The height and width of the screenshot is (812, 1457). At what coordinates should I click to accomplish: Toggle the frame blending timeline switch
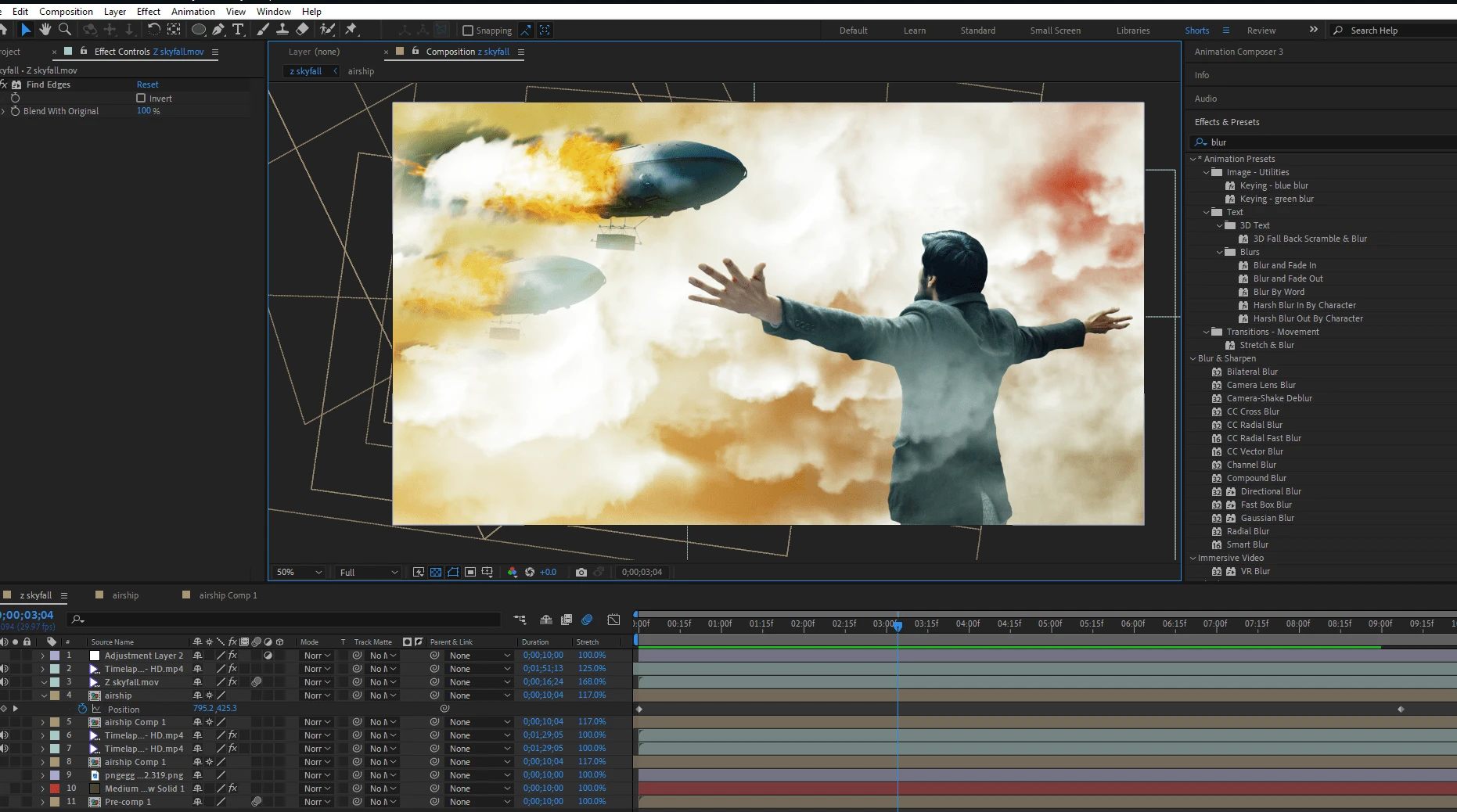[567, 620]
